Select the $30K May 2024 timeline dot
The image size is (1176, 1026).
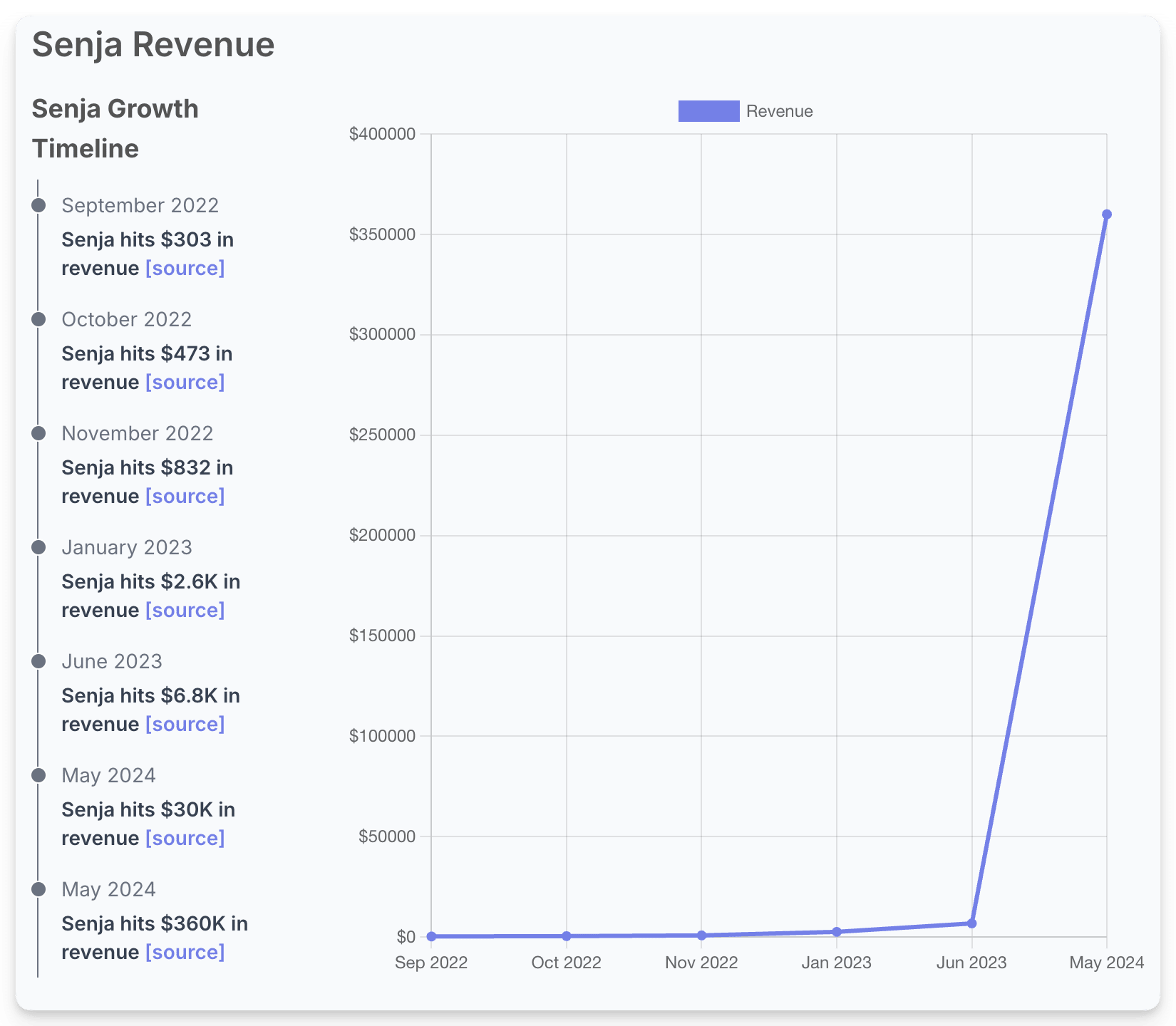pyautogui.click(x=38, y=775)
